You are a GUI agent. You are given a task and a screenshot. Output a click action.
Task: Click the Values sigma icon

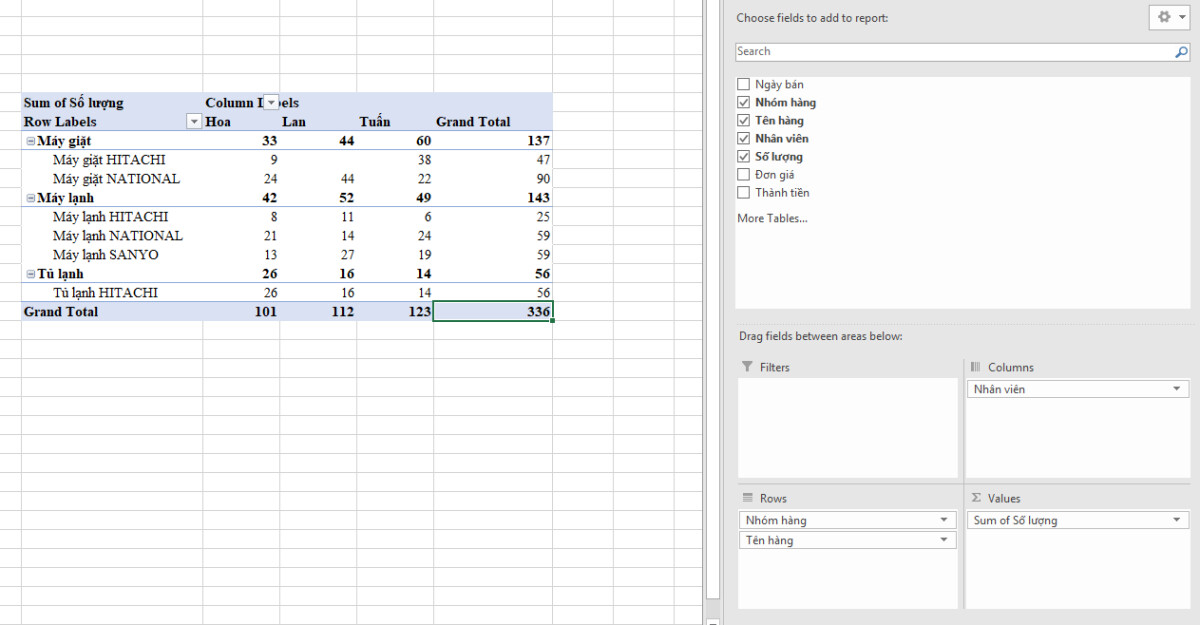[x=975, y=498]
